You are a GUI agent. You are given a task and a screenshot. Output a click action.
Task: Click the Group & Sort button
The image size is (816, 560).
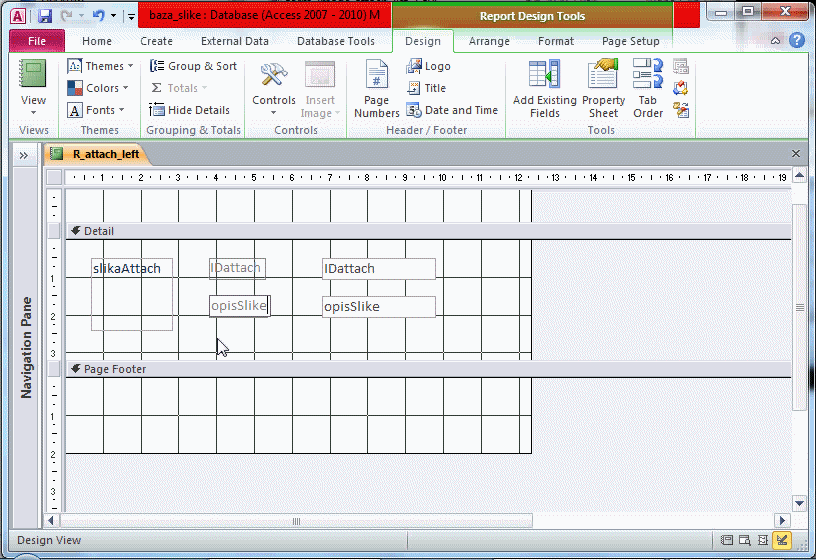coord(194,66)
